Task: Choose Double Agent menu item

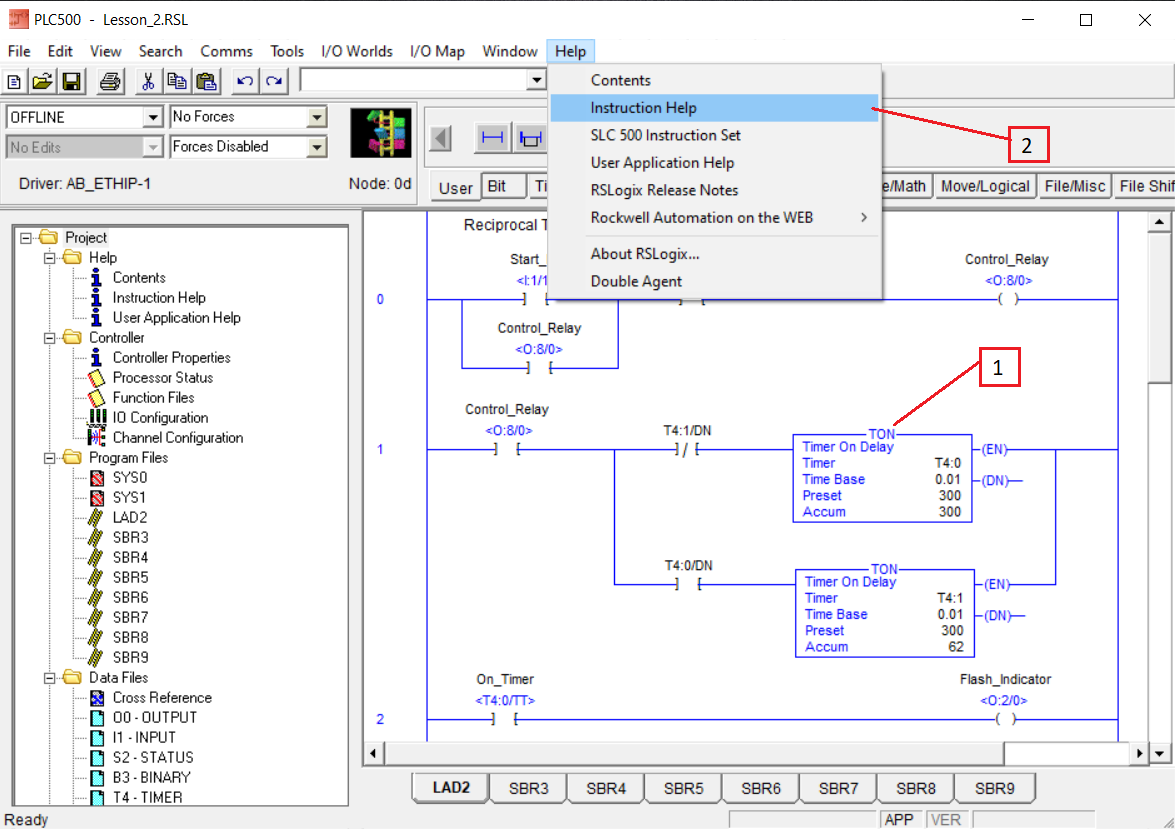Action: [x=715, y=282]
